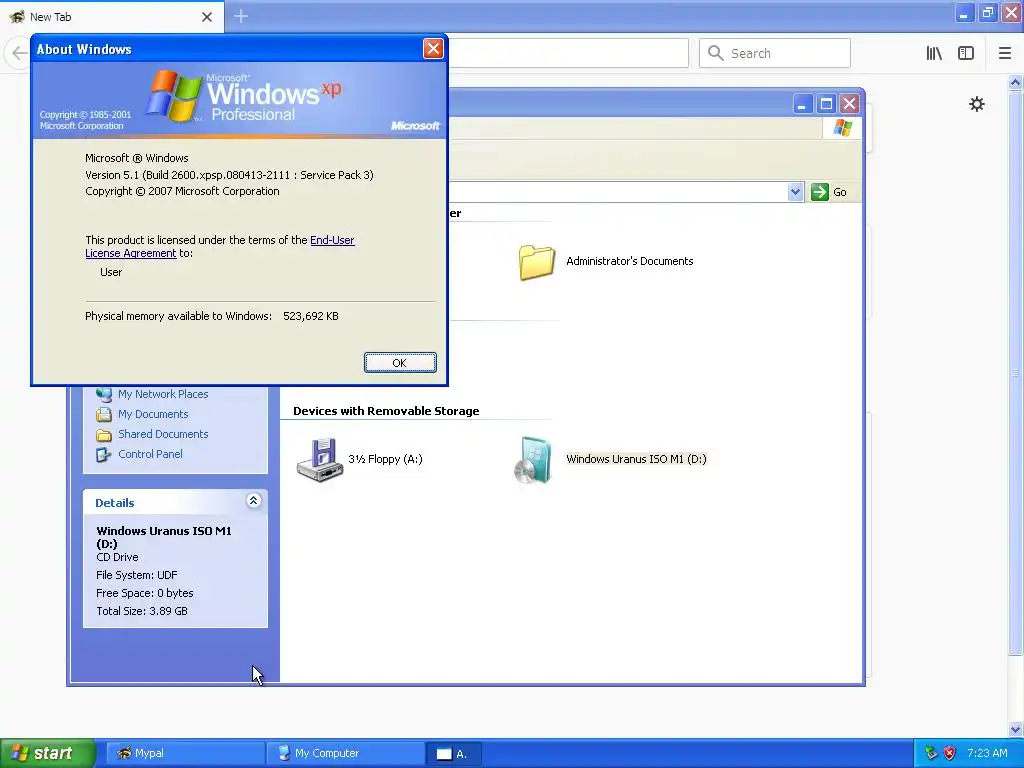This screenshot has height=768, width=1024.
Task: Click the browser back arrow
Action: pos(19,53)
